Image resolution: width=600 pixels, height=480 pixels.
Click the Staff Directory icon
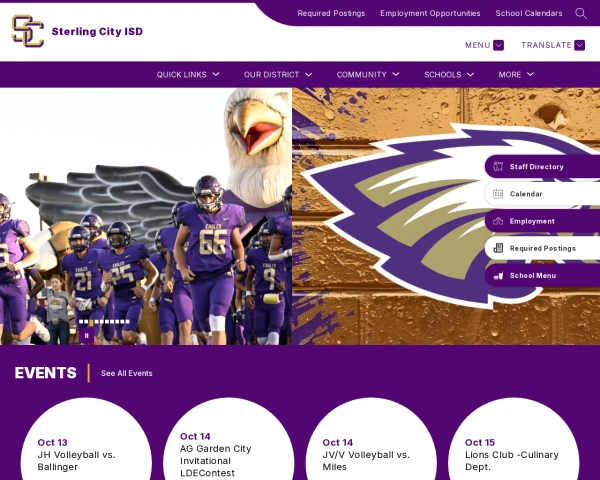pyautogui.click(x=498, y=167)
